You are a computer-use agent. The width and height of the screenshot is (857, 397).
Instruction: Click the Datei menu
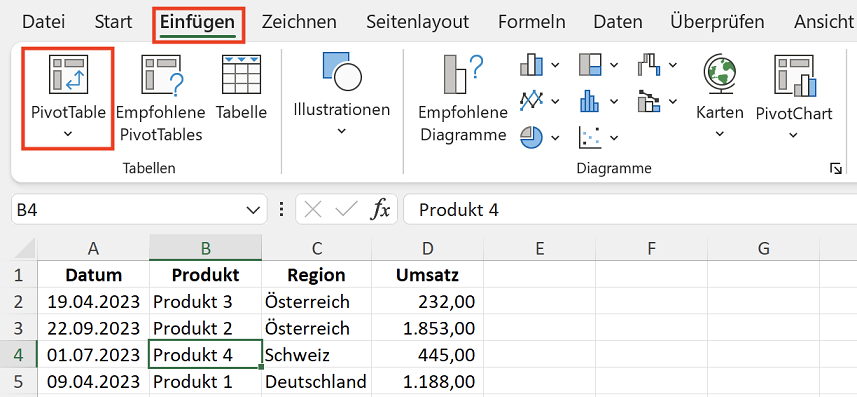click(44, 22)
